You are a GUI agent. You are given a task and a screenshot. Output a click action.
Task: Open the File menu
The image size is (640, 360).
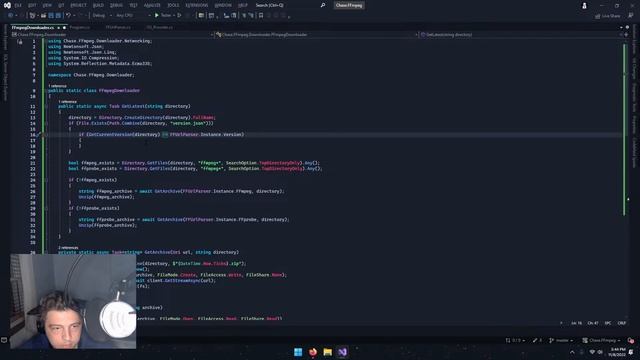tap(18, 5)
